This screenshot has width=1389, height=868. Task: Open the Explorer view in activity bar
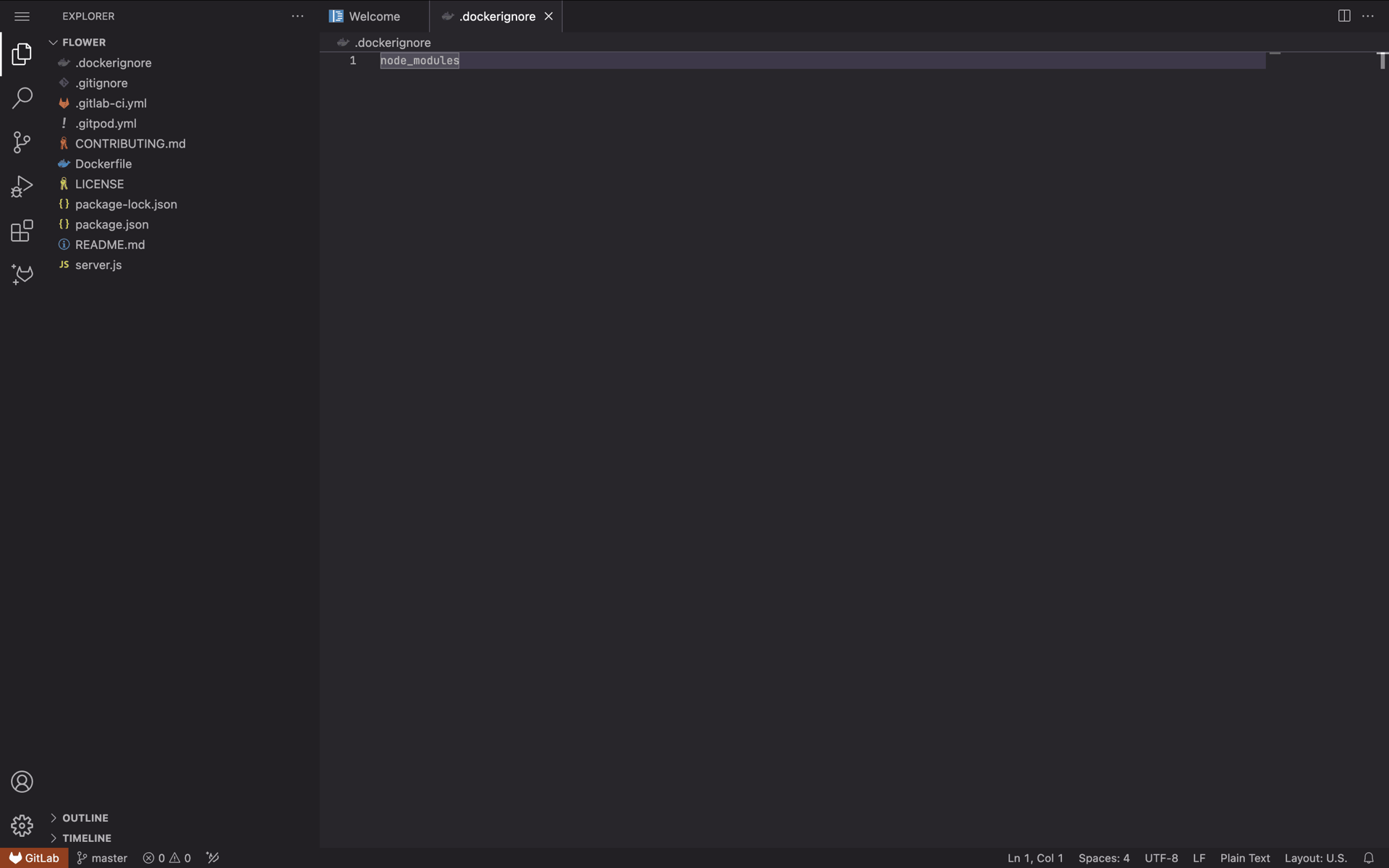(22, 54)
